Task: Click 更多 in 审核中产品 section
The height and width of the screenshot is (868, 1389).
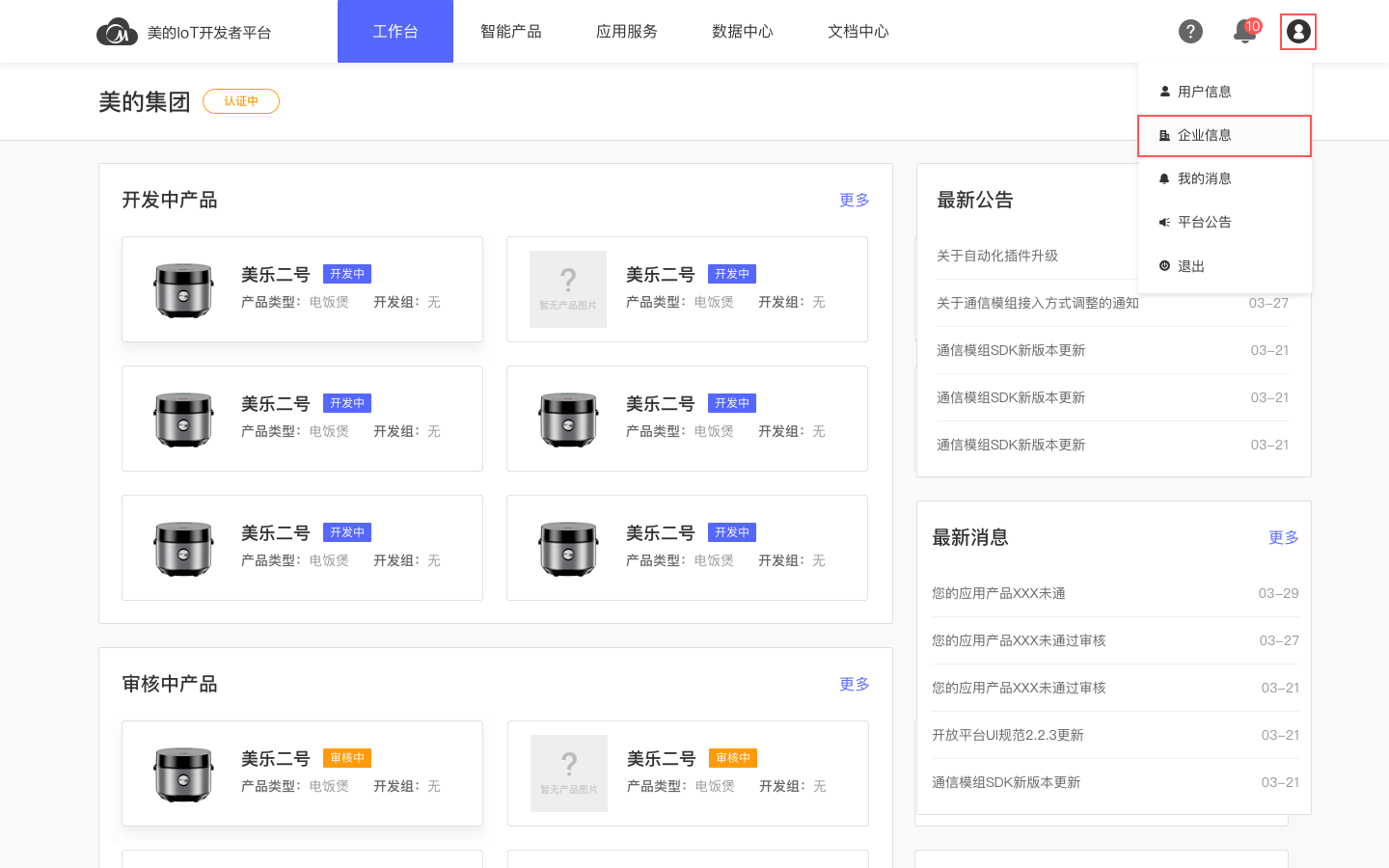Action: click(x=855, y=684)
